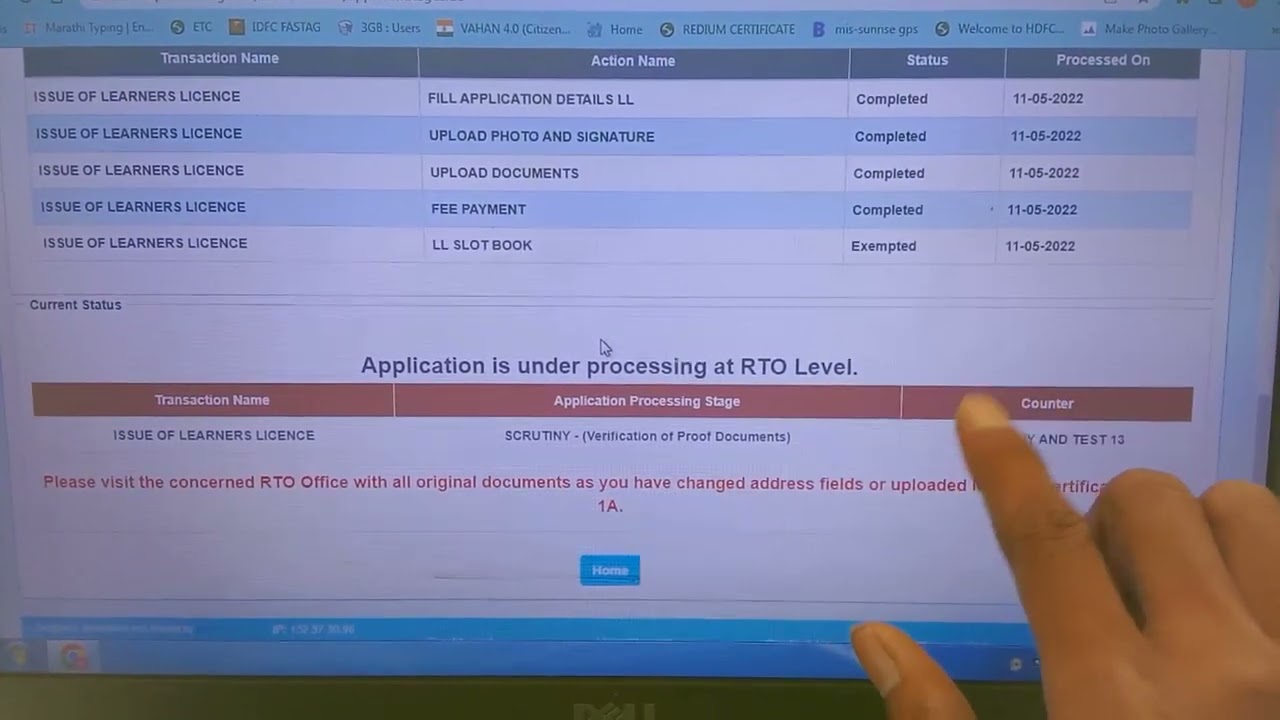Click the ETC bookmark globe icon

point(178,27)
